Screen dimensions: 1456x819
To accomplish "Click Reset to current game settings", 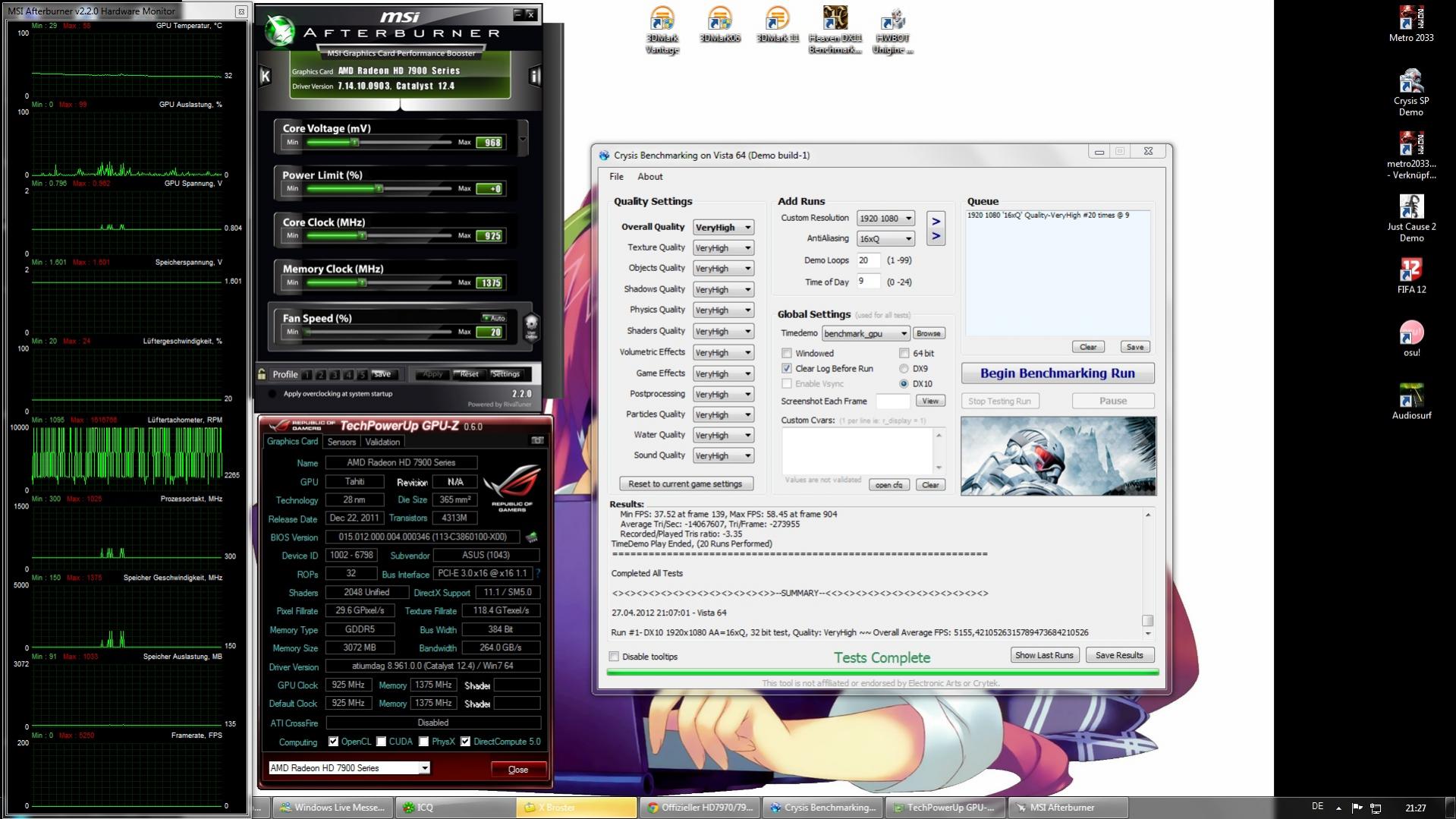I will pyautogui.click(x=685, y=484).
